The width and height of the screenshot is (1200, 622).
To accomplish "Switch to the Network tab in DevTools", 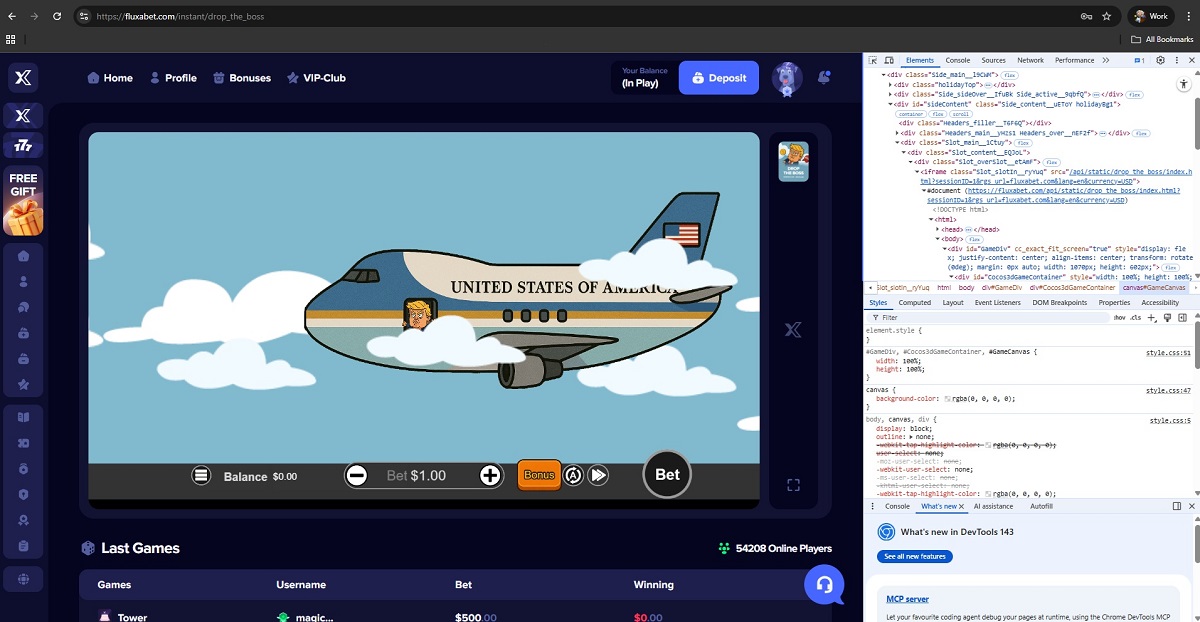I will (x=1030, y=60).
